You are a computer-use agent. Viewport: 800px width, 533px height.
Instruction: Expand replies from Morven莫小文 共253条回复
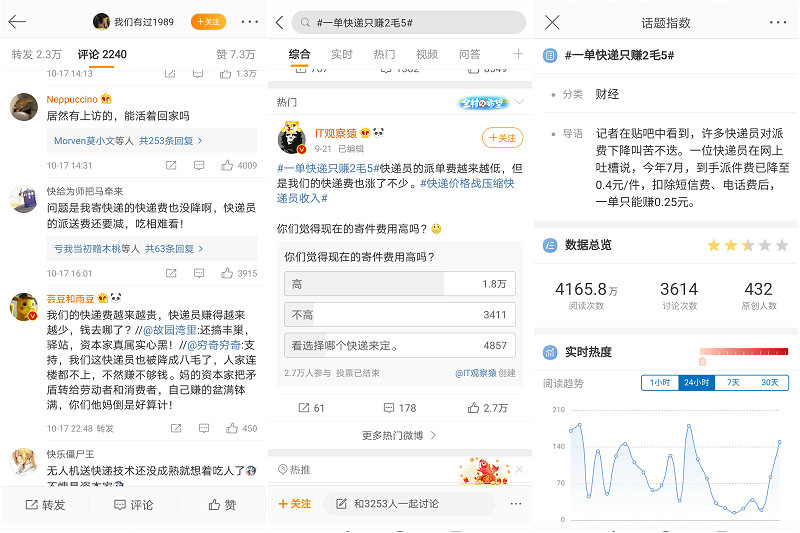point(127,141)
